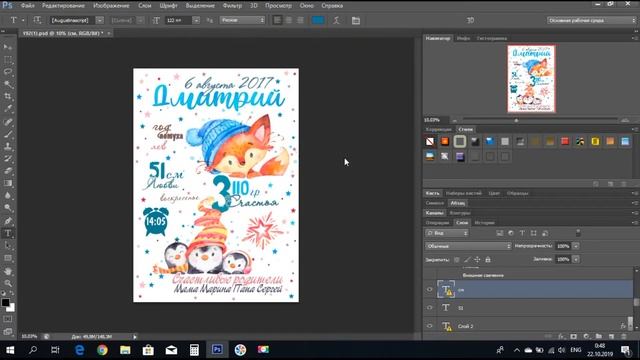Click the foreground color swatch

[5, 303]
